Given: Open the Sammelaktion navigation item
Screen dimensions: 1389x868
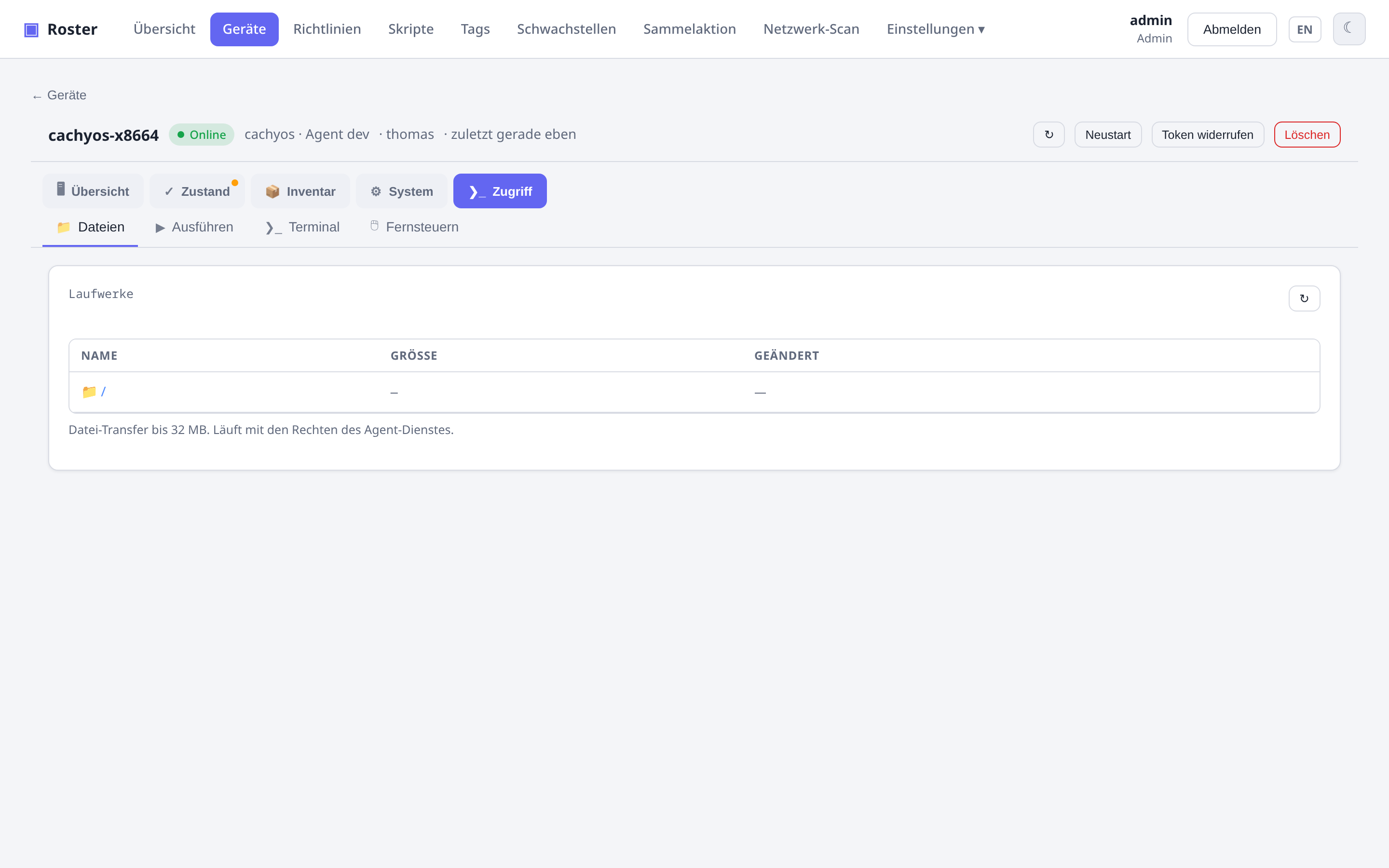Looking at the screenshot, I should [x=689, y=29].
